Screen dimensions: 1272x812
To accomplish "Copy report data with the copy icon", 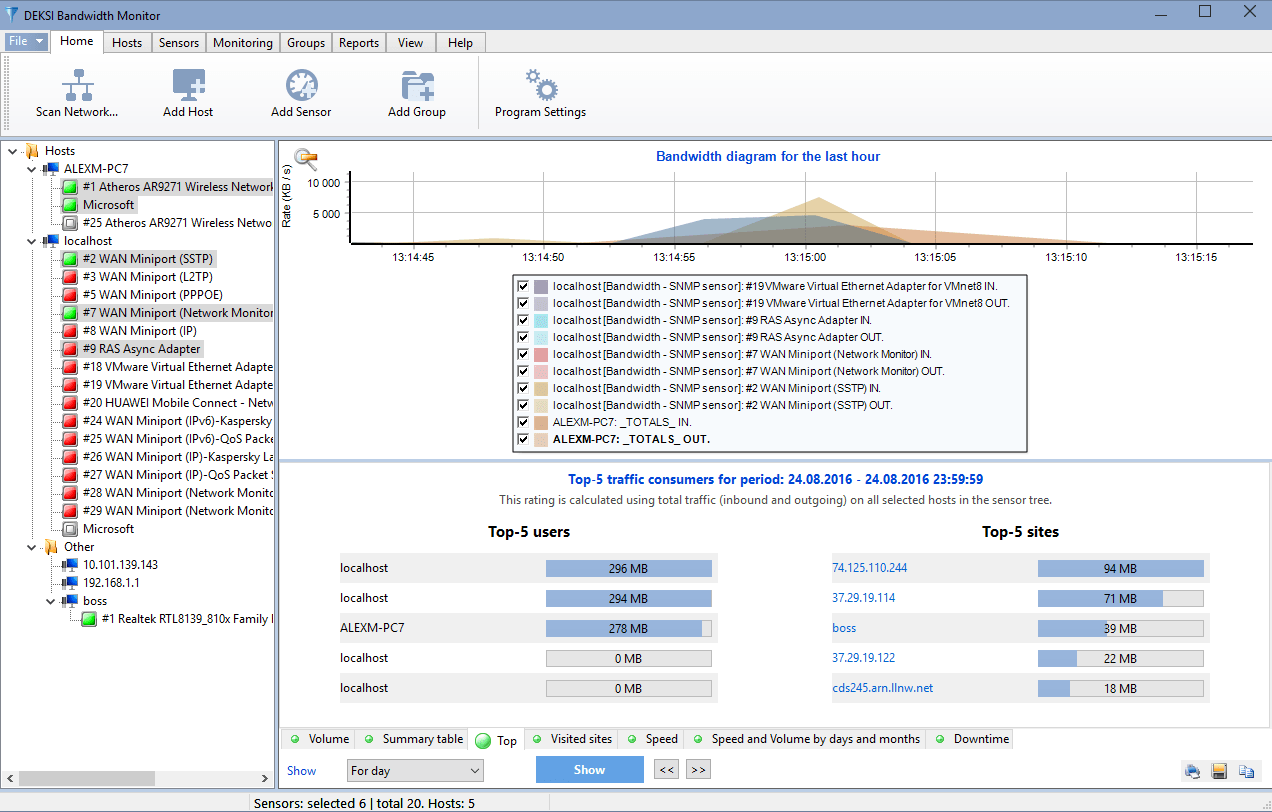I will [x=1246, y=770].
